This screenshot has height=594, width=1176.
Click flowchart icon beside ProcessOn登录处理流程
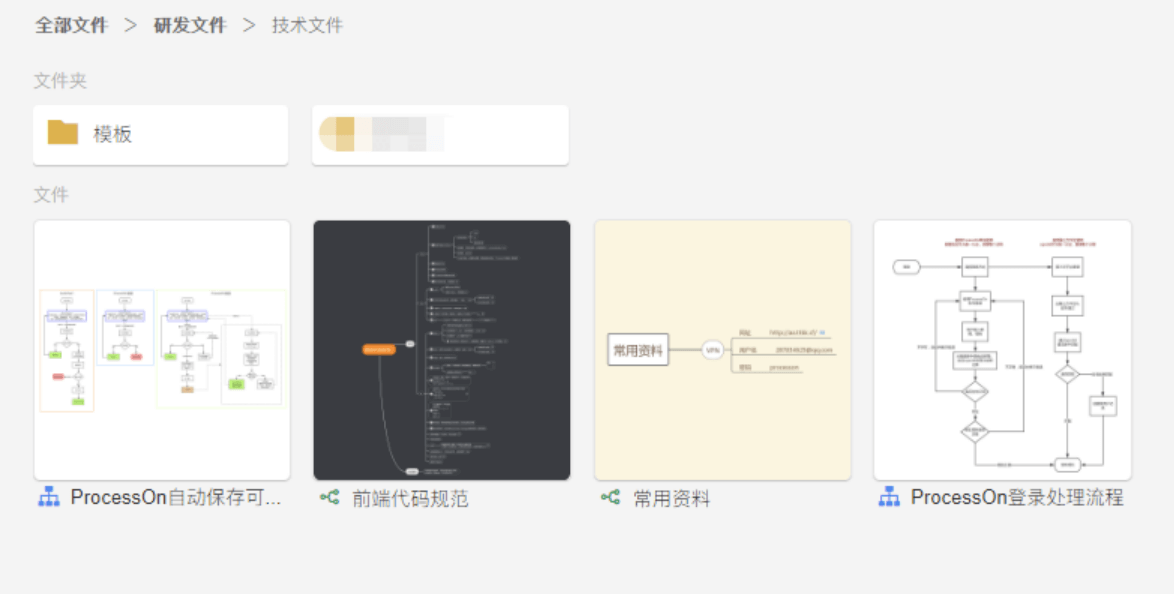pyautogui.click(x=890, y=496)
